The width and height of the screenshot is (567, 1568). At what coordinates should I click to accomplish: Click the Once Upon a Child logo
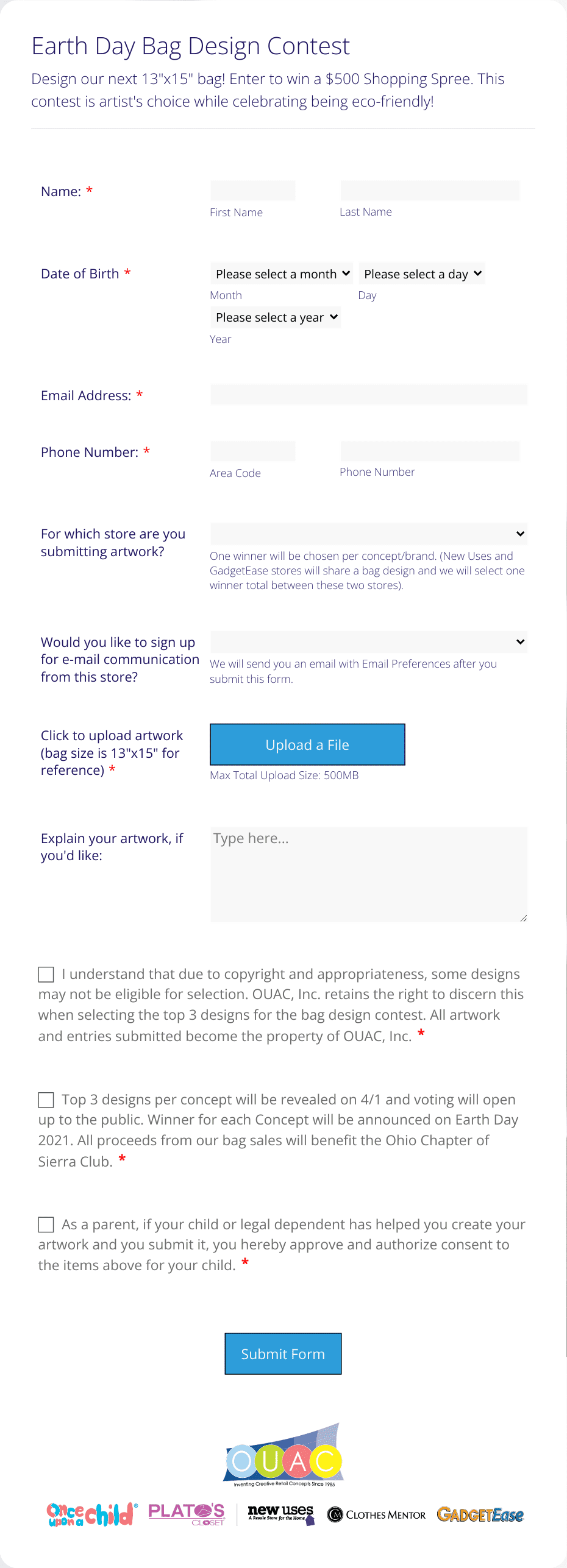pos(91,1514)
